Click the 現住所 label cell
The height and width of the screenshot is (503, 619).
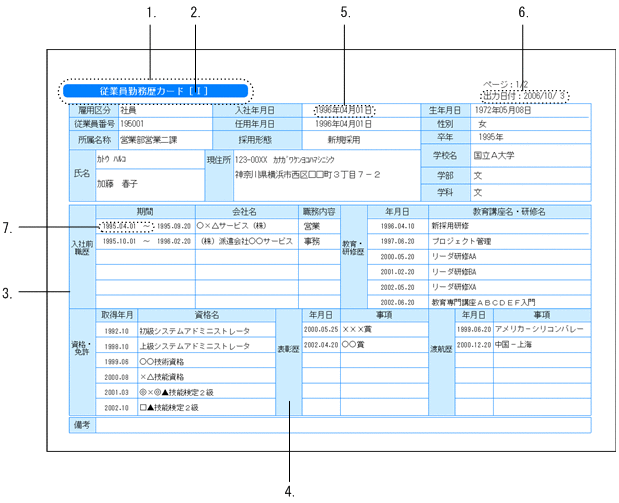219,175
